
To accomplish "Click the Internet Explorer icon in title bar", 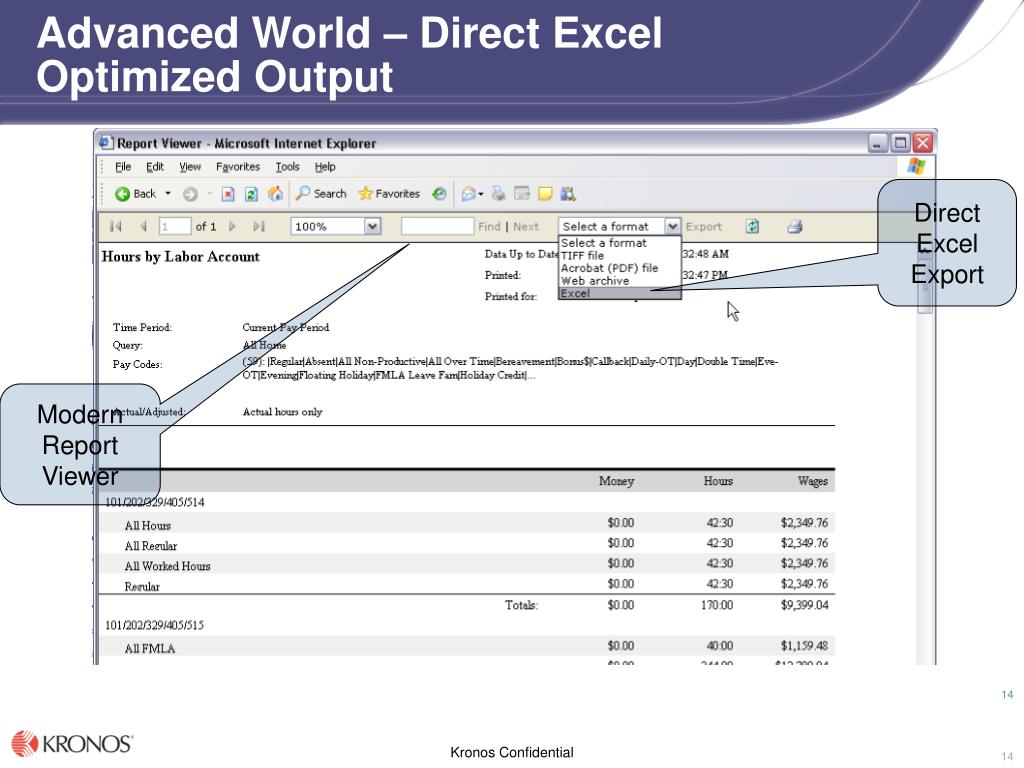I will (105, 142).
